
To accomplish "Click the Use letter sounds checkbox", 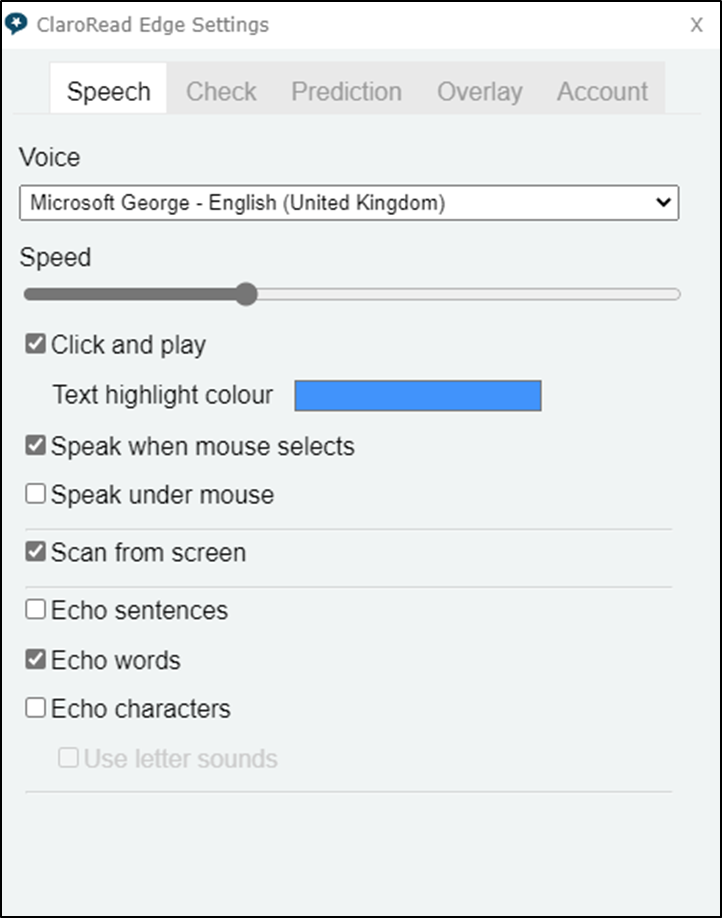I will [68, 758].
